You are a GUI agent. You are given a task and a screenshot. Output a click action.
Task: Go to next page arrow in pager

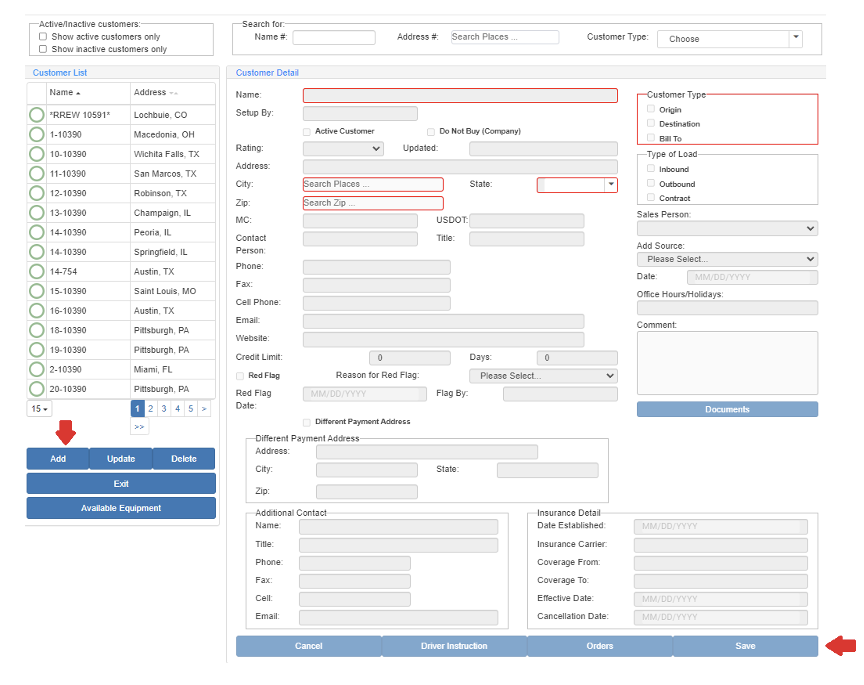pyautogui.click(x=204, y=409)
